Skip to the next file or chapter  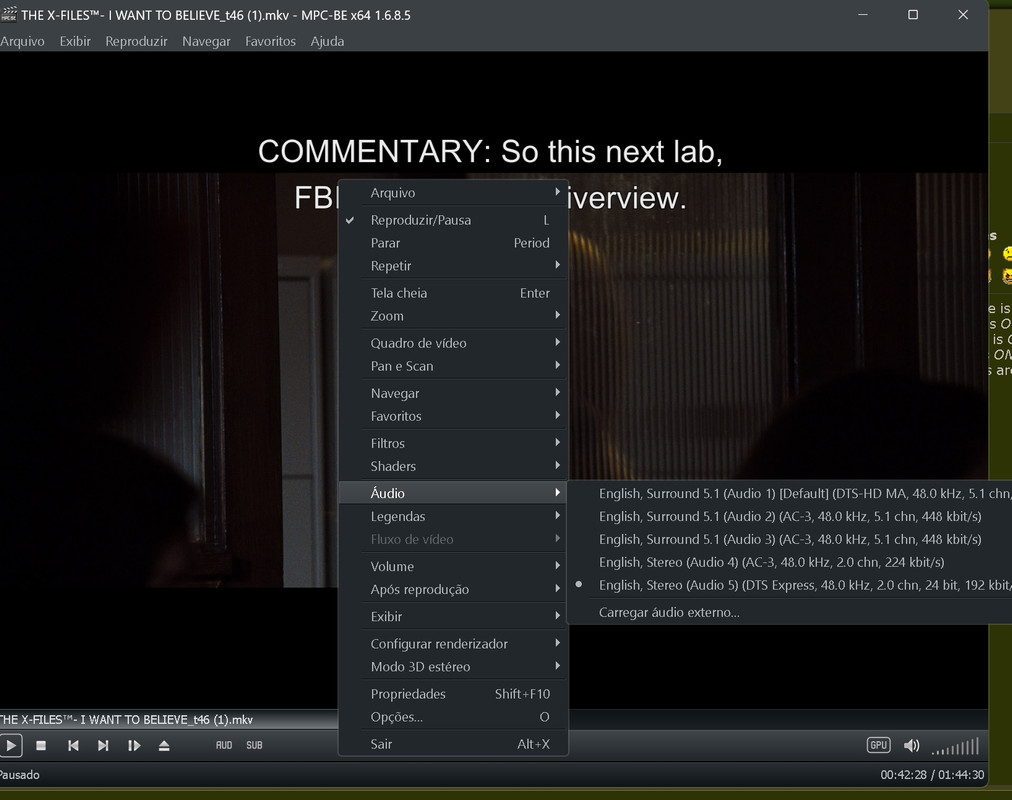point(103,746)
